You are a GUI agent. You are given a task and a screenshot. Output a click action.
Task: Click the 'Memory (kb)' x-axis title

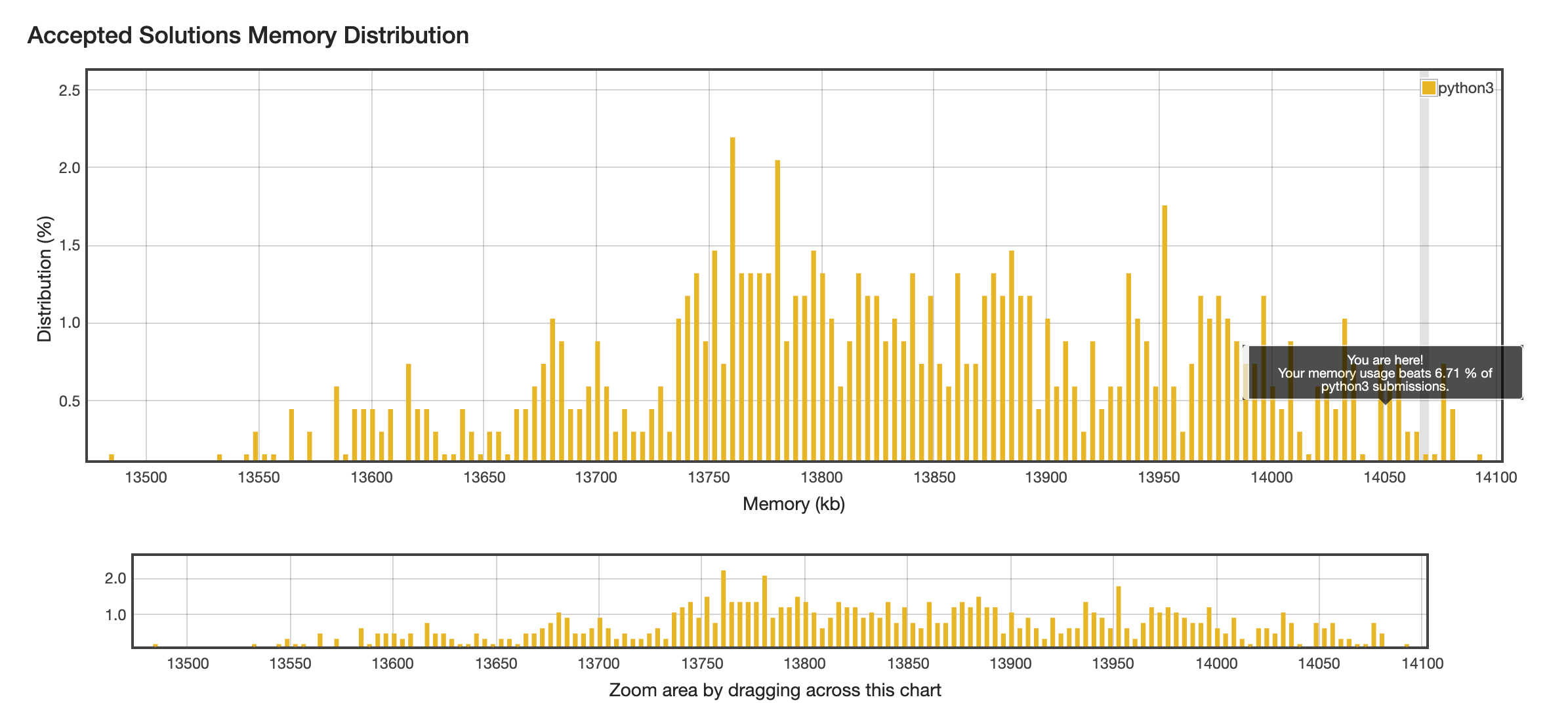click(x=793, y=504)
